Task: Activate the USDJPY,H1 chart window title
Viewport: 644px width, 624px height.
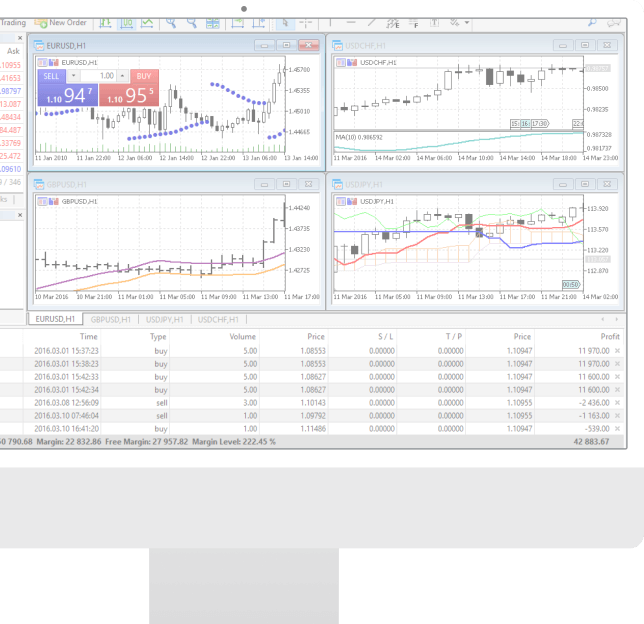Action: pyautogui.click(x=364, y=184)
